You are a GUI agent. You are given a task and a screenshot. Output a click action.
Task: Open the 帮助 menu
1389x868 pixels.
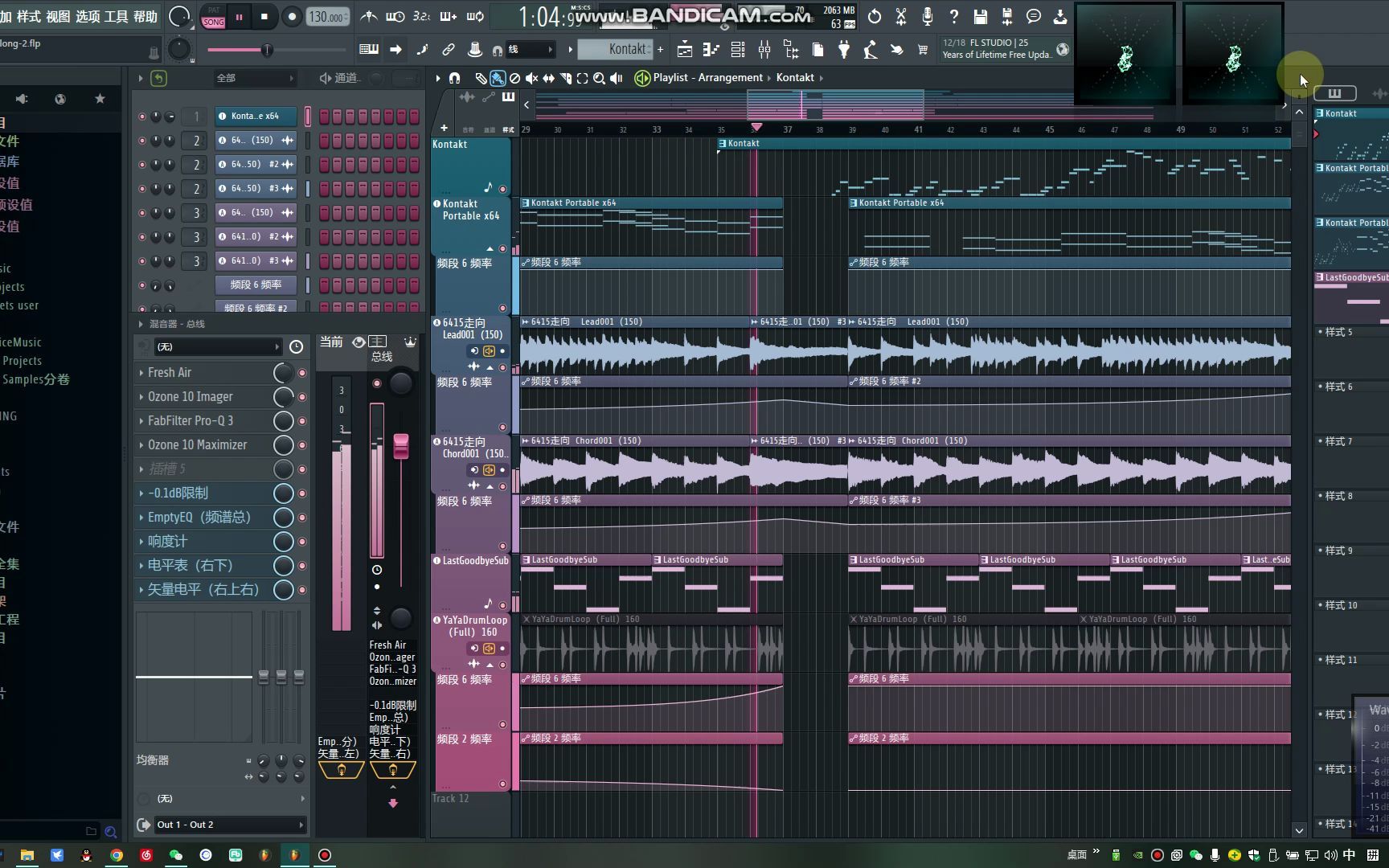145,16
